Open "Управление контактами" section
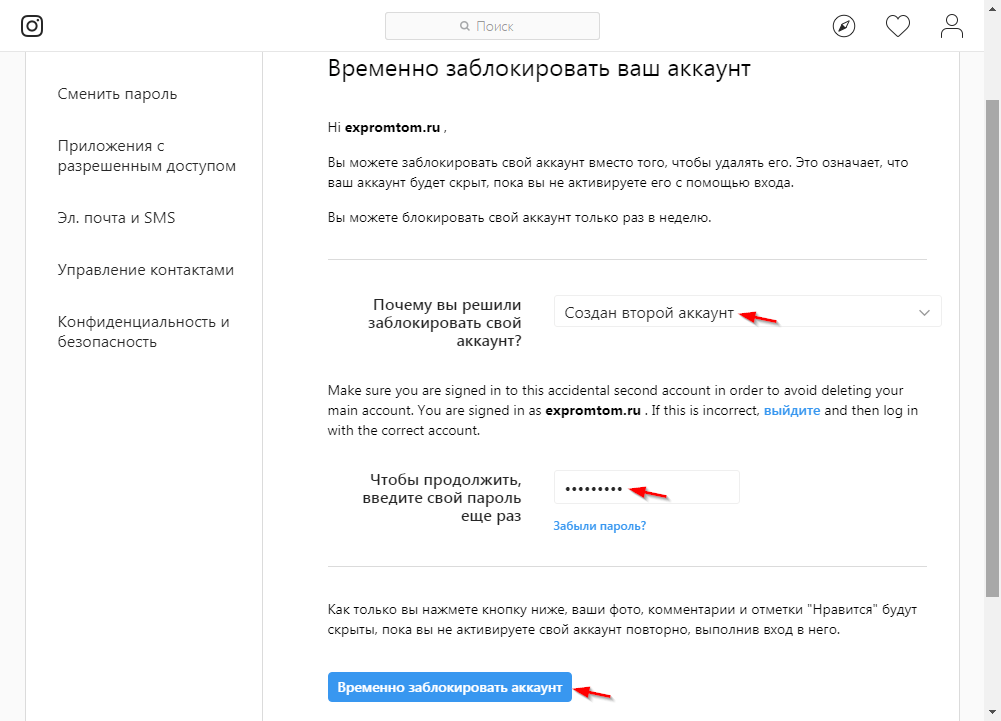The image size is (1001, 721). 146,269
